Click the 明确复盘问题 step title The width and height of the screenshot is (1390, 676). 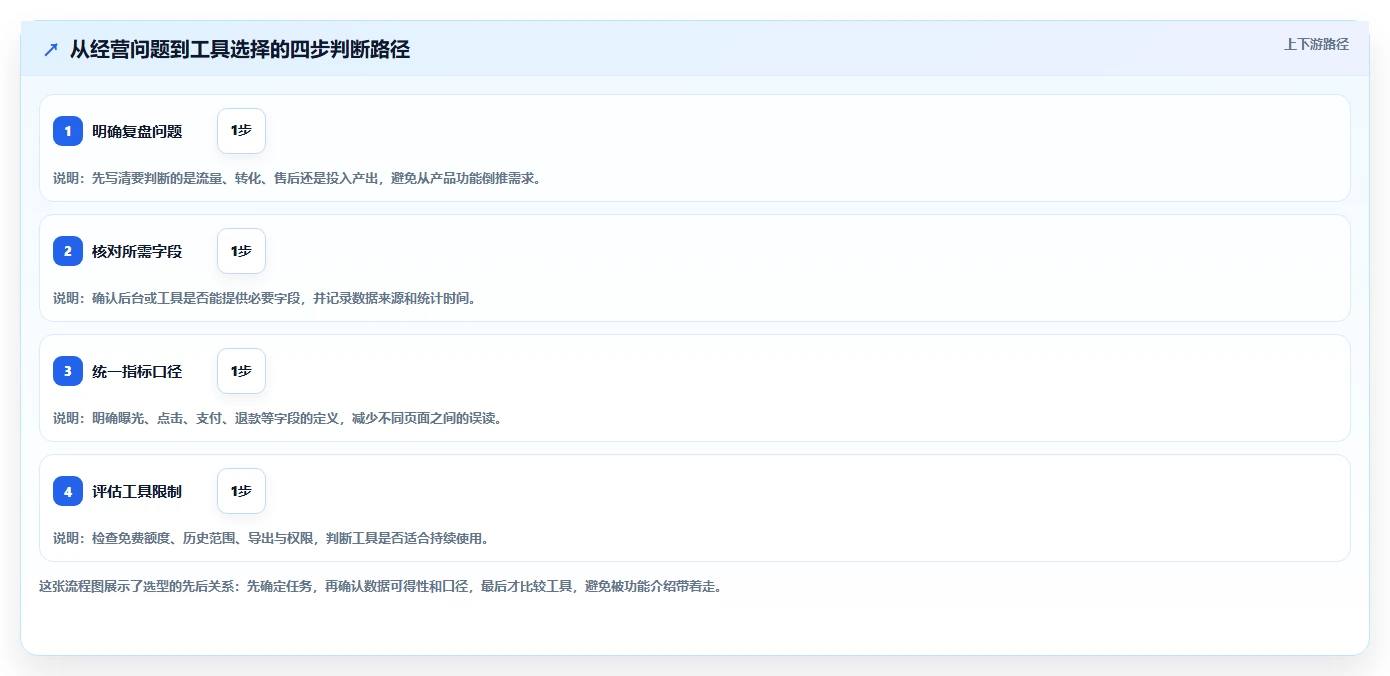(137, 131)
